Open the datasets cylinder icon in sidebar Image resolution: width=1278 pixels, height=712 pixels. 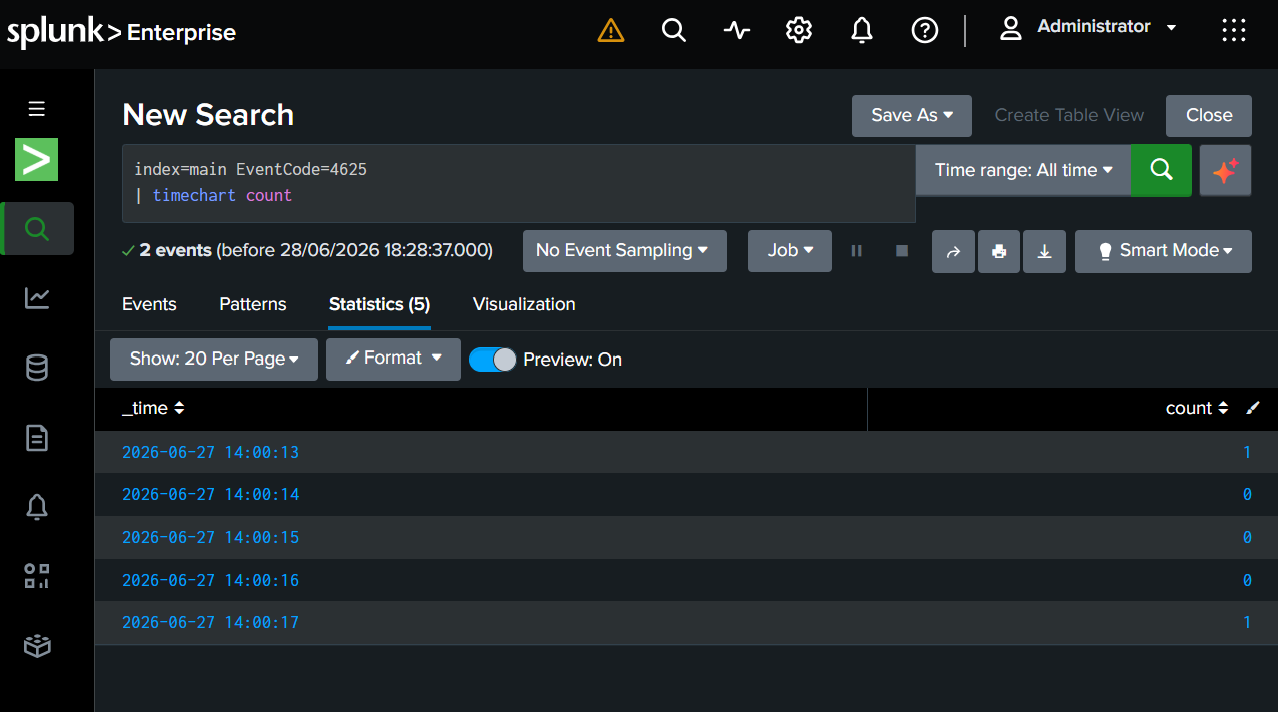click(x=37, y=368)
